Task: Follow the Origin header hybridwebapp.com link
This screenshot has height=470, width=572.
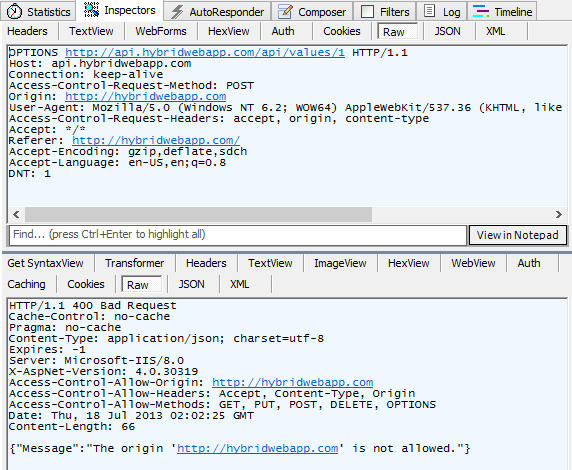Action: [146, 97]
